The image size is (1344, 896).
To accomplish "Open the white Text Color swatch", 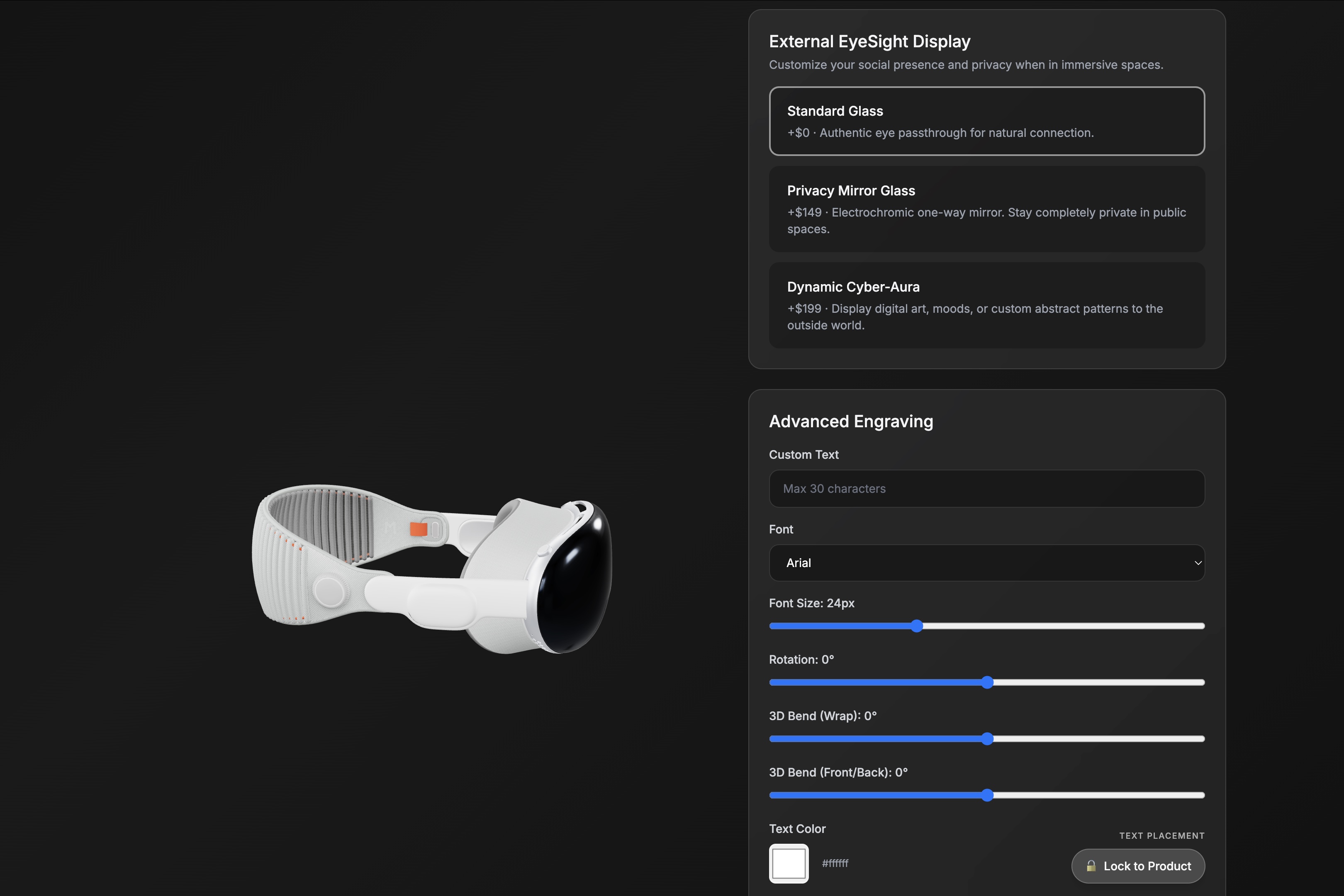I will pyautogui.click(x=789, y=863).
